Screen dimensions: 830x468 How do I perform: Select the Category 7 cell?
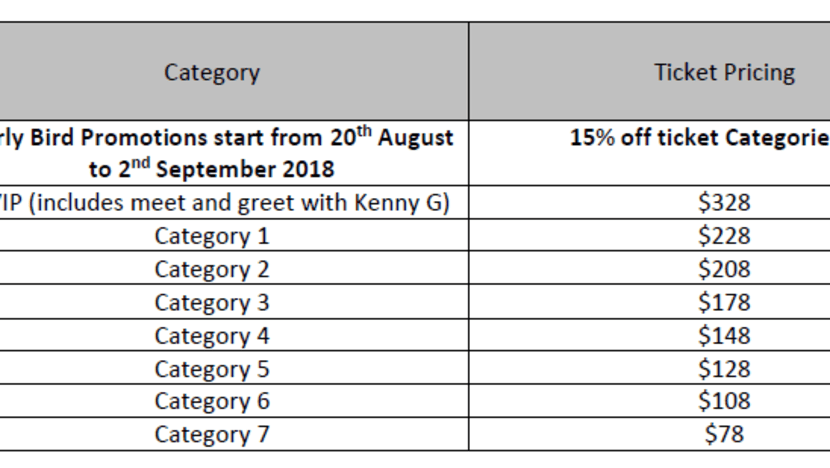click(234, 434)
